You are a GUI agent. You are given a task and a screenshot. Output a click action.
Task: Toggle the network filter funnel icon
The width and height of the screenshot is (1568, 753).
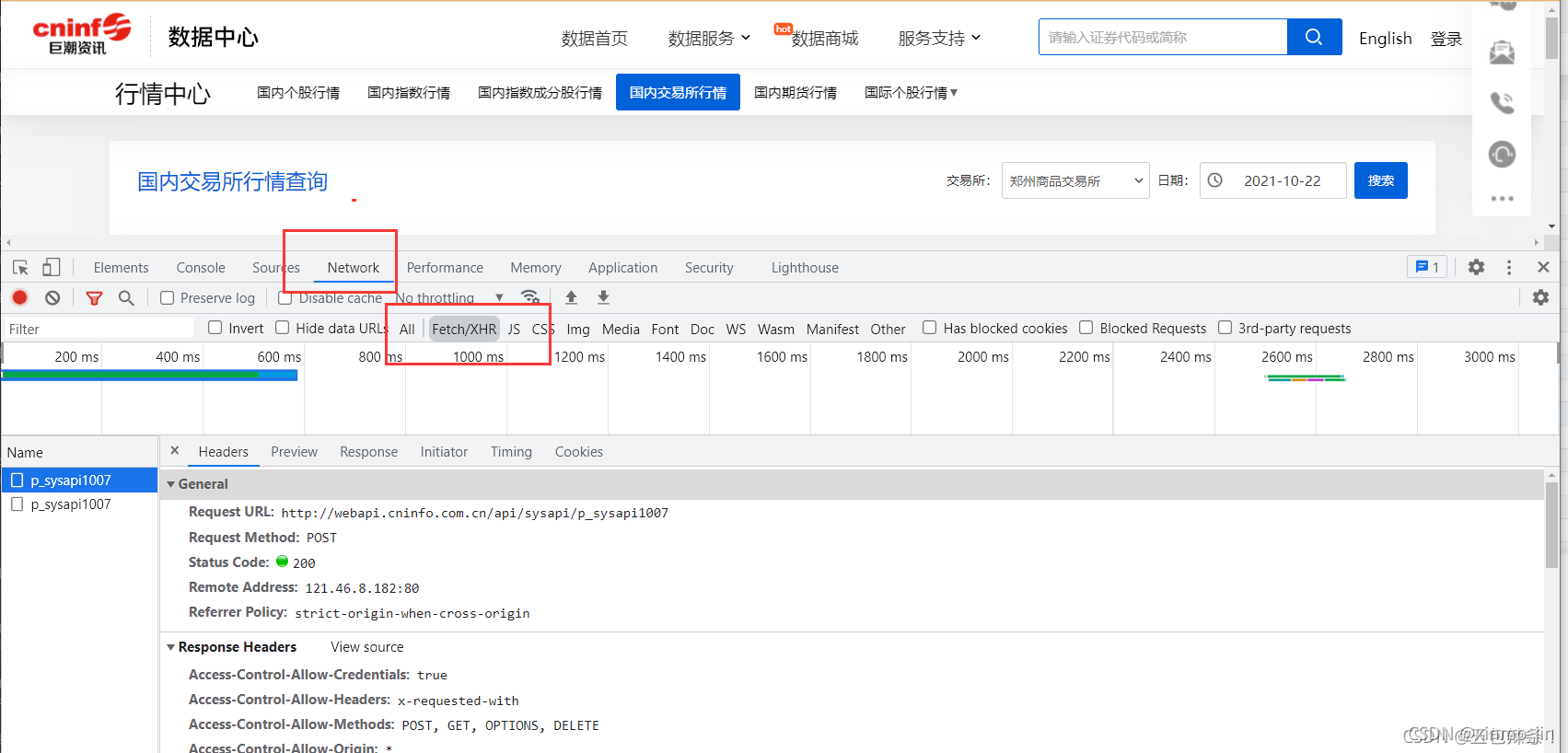(94, 297)
